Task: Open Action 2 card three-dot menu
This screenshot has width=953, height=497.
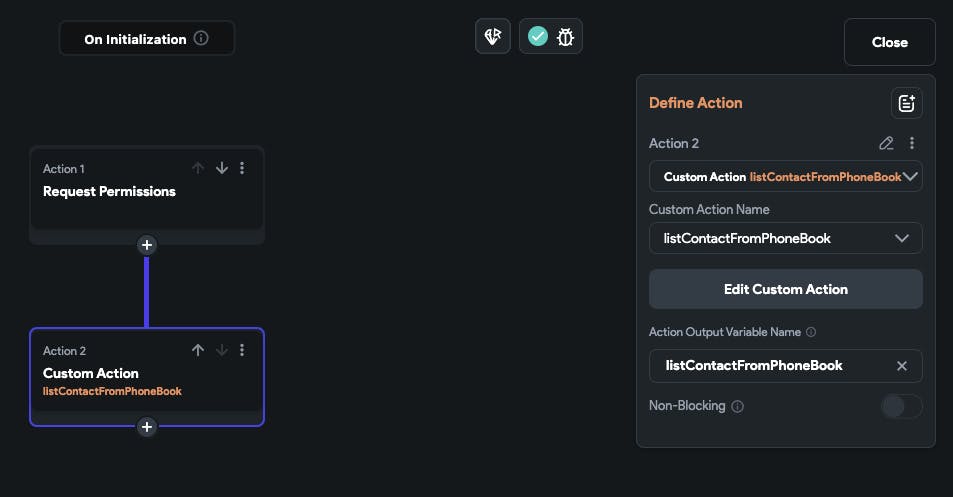Action: tap(242, 350)
